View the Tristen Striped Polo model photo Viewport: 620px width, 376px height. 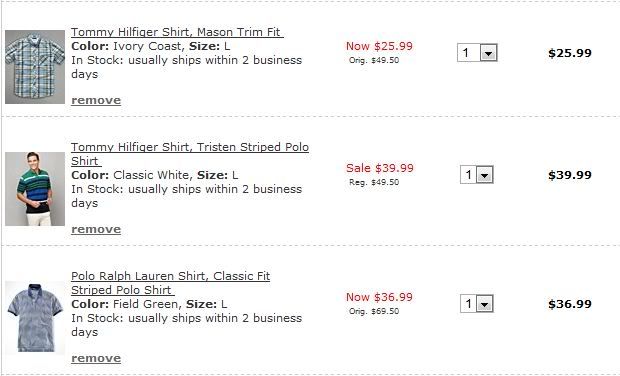35,189
